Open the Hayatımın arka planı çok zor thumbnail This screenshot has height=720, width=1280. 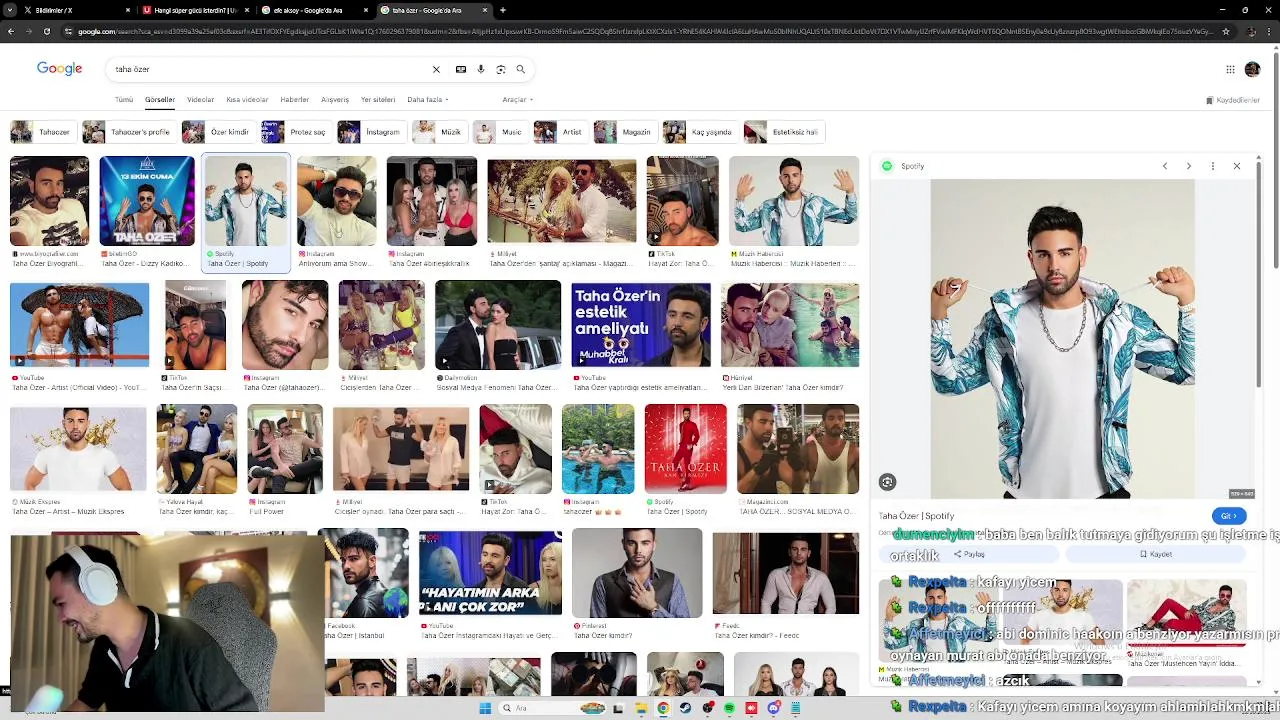tap(490, 574)
